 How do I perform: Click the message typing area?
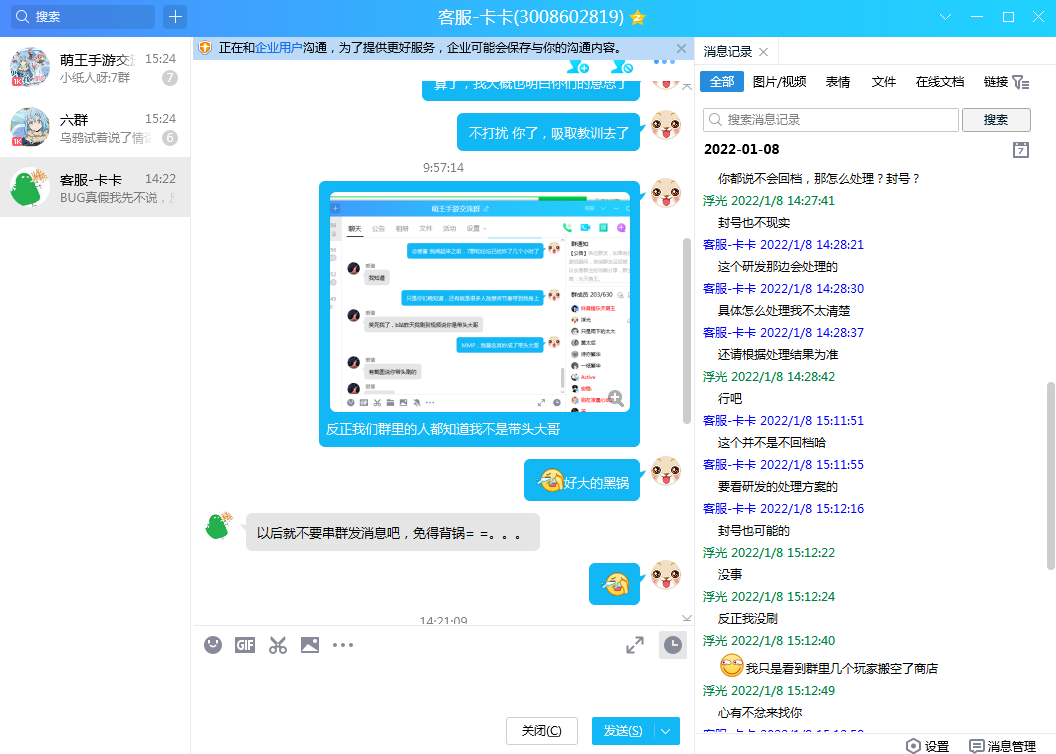[x=443, y=685]
